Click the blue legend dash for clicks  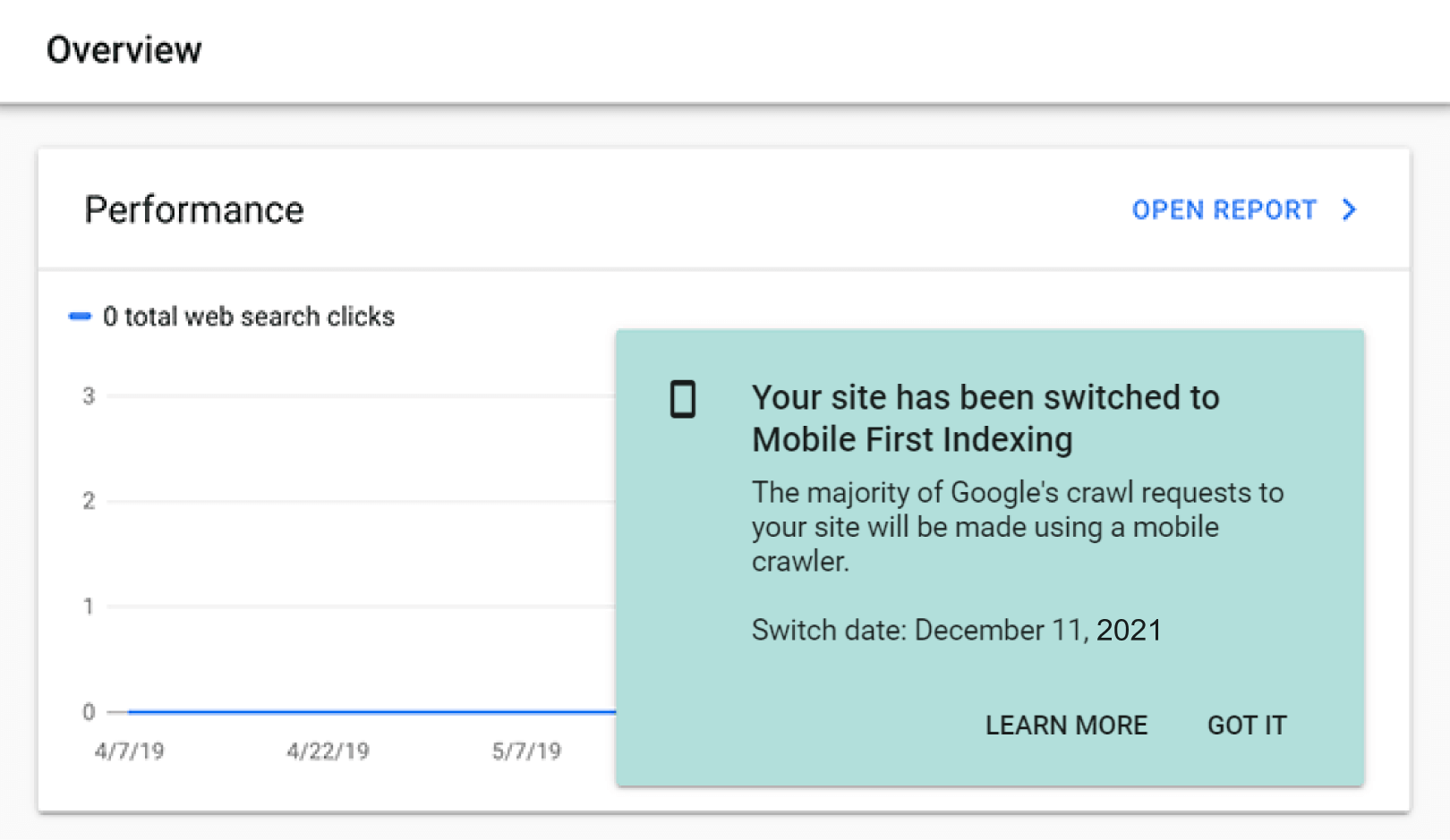click(x=80, y=317)
